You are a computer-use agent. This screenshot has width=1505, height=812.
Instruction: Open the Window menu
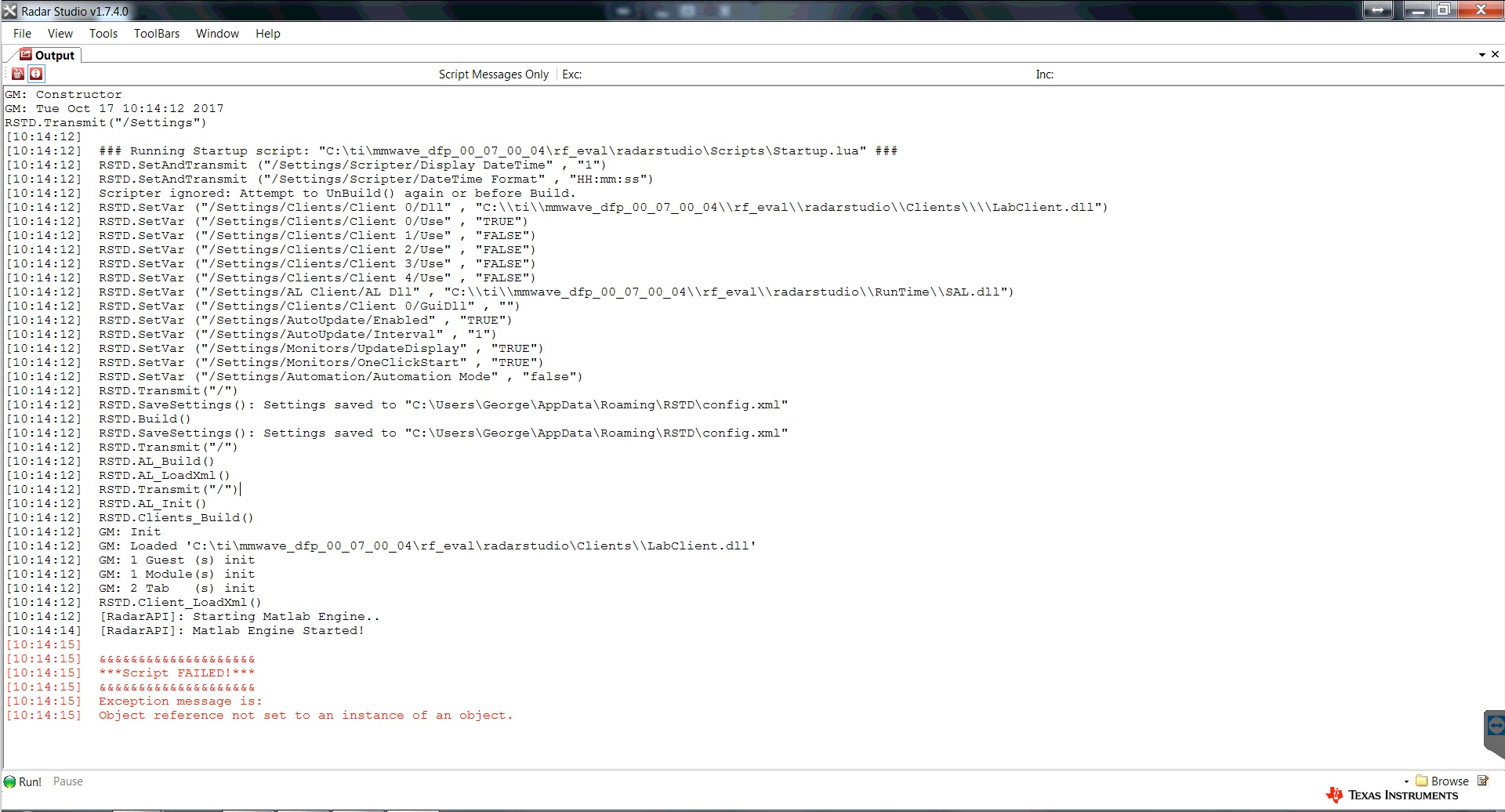coord(217,33)
